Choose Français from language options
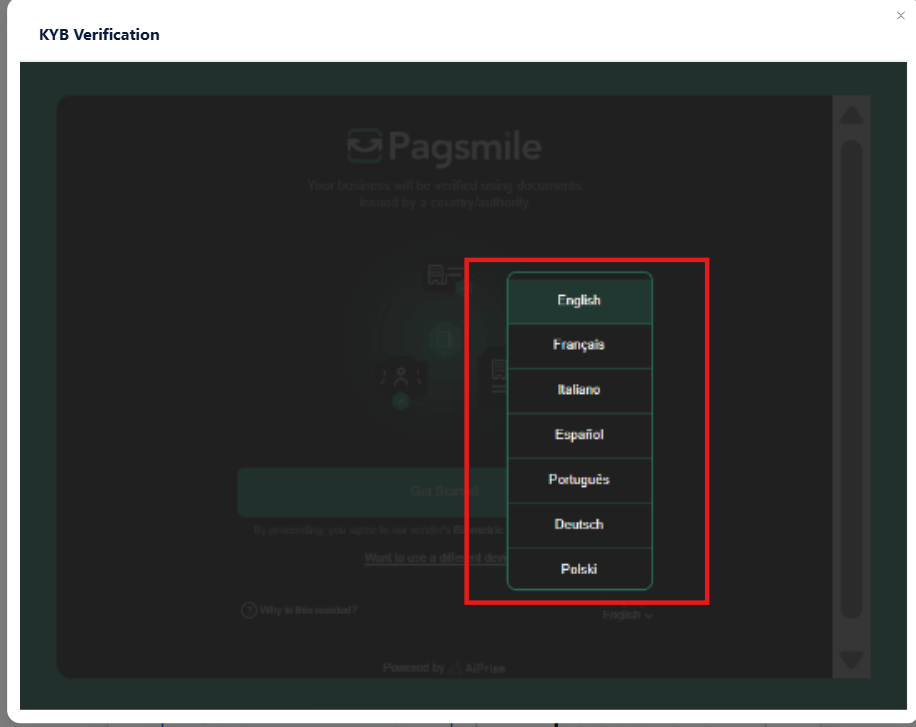Image resolution: width=916 pixels, height=727 pixels. (x=580, y=345)
